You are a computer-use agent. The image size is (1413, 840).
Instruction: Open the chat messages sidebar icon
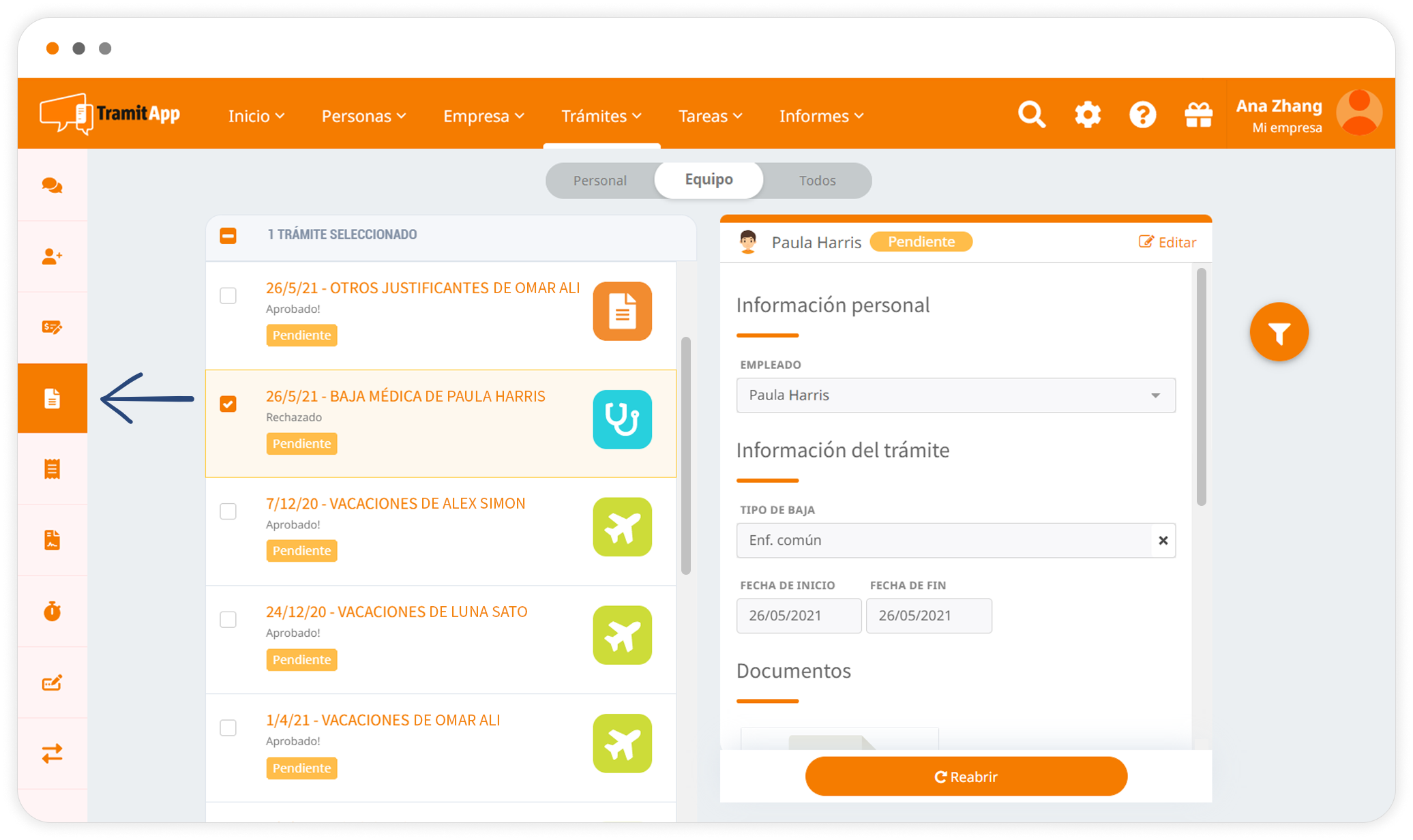coord(52,185)
